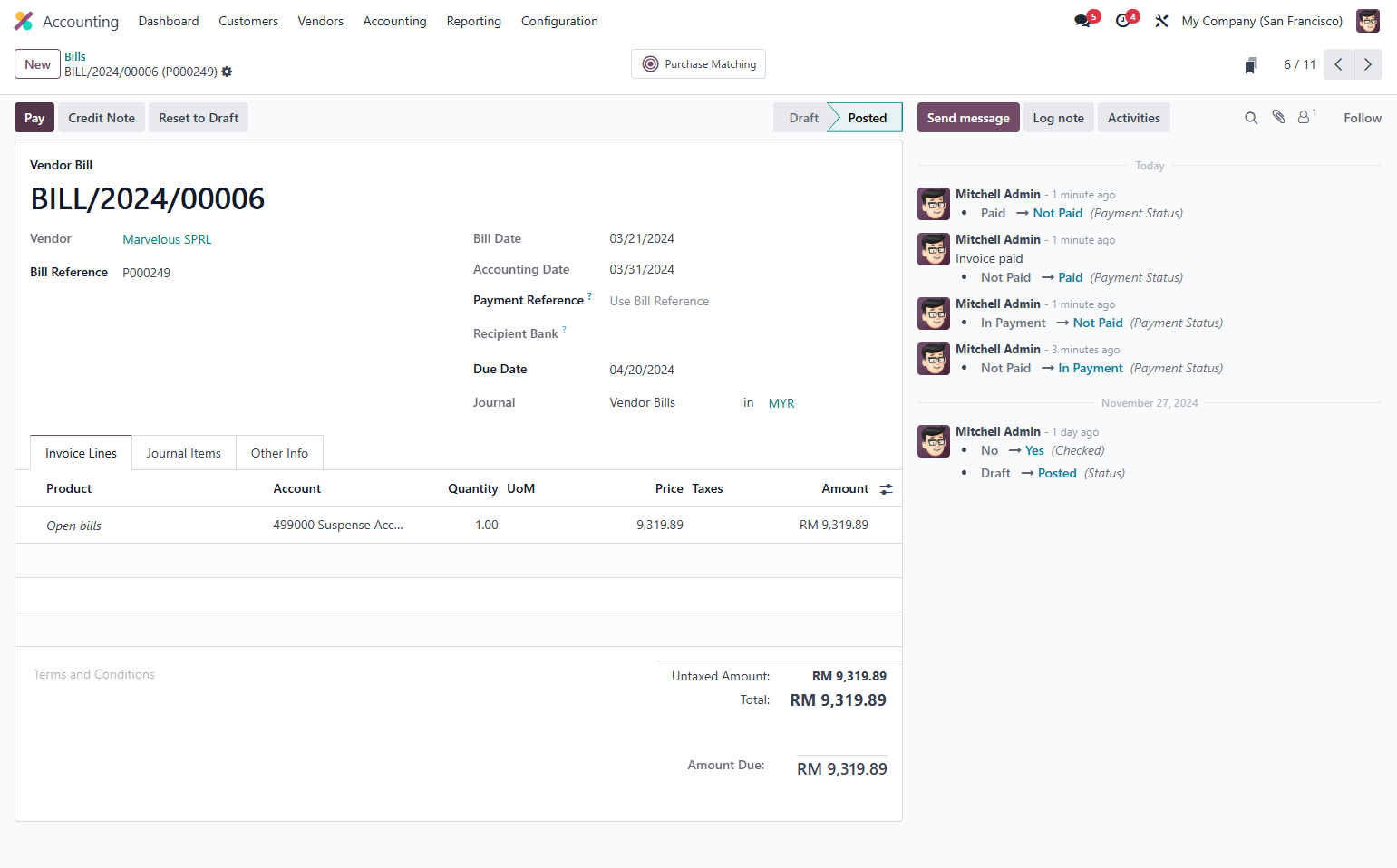Open the Reporting menu
Viewport: 1397px width, 868px height.
473,21
